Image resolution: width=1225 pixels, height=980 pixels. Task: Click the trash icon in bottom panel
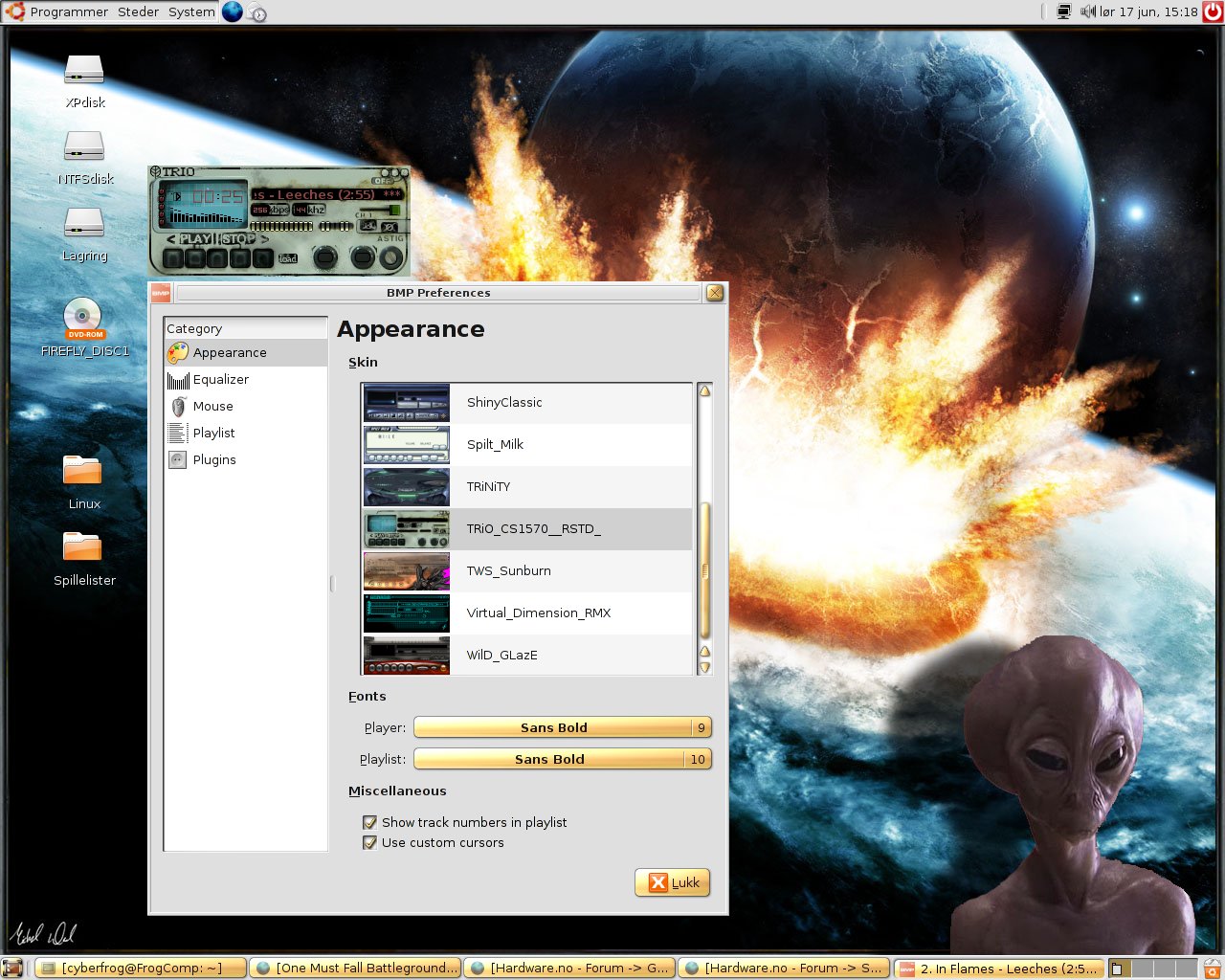click(x=1212, y=968)
